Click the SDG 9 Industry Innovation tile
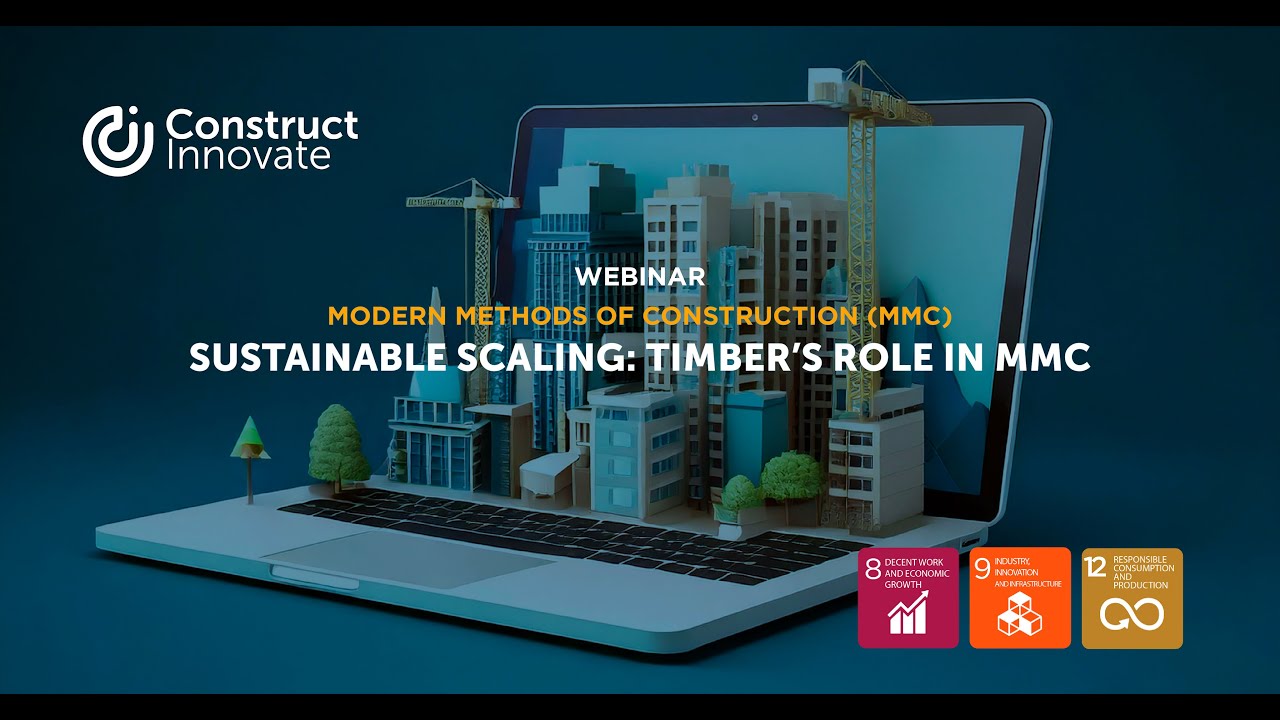The image size is (1280, 720). [1020, 598]
